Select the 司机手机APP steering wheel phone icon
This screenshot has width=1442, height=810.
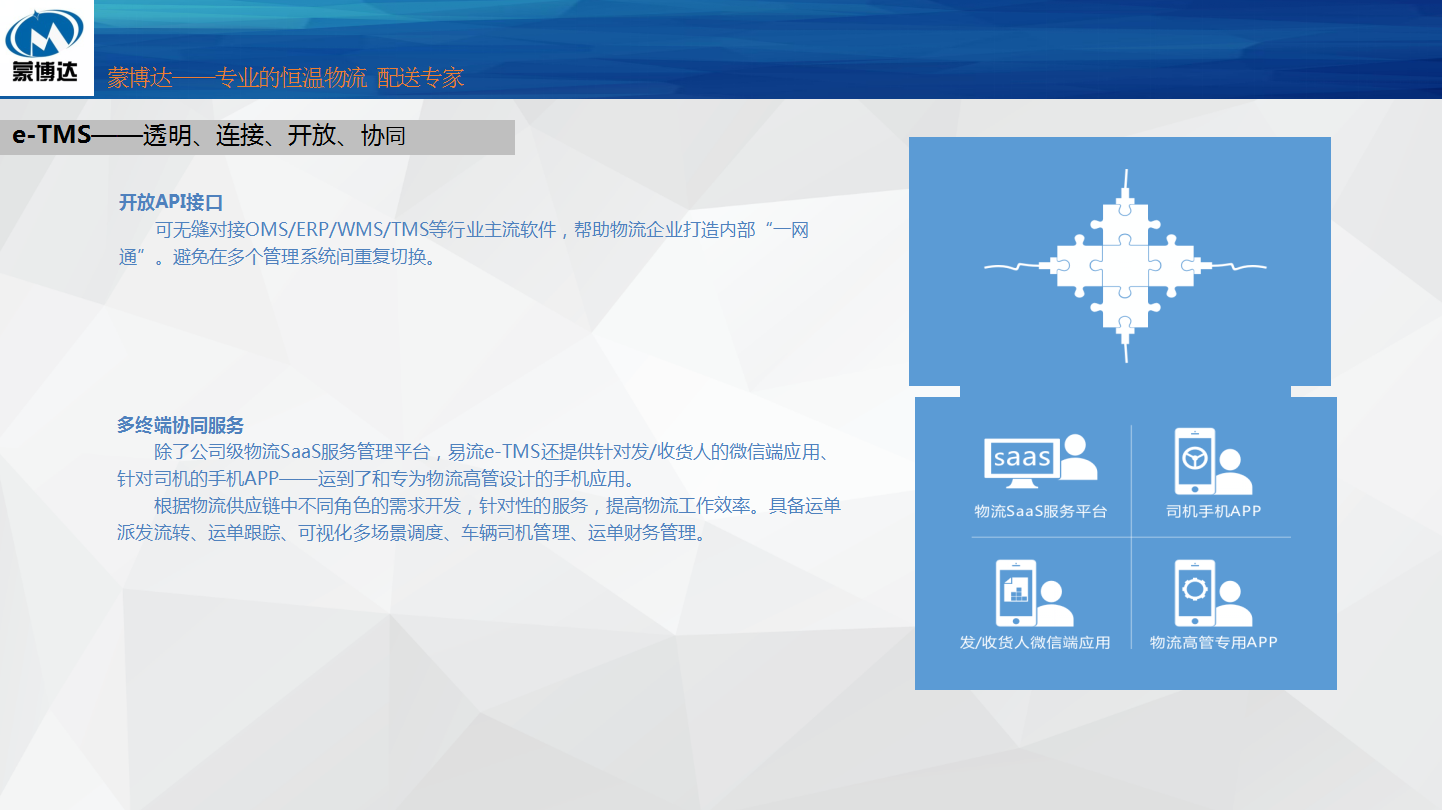[1212, 461]
